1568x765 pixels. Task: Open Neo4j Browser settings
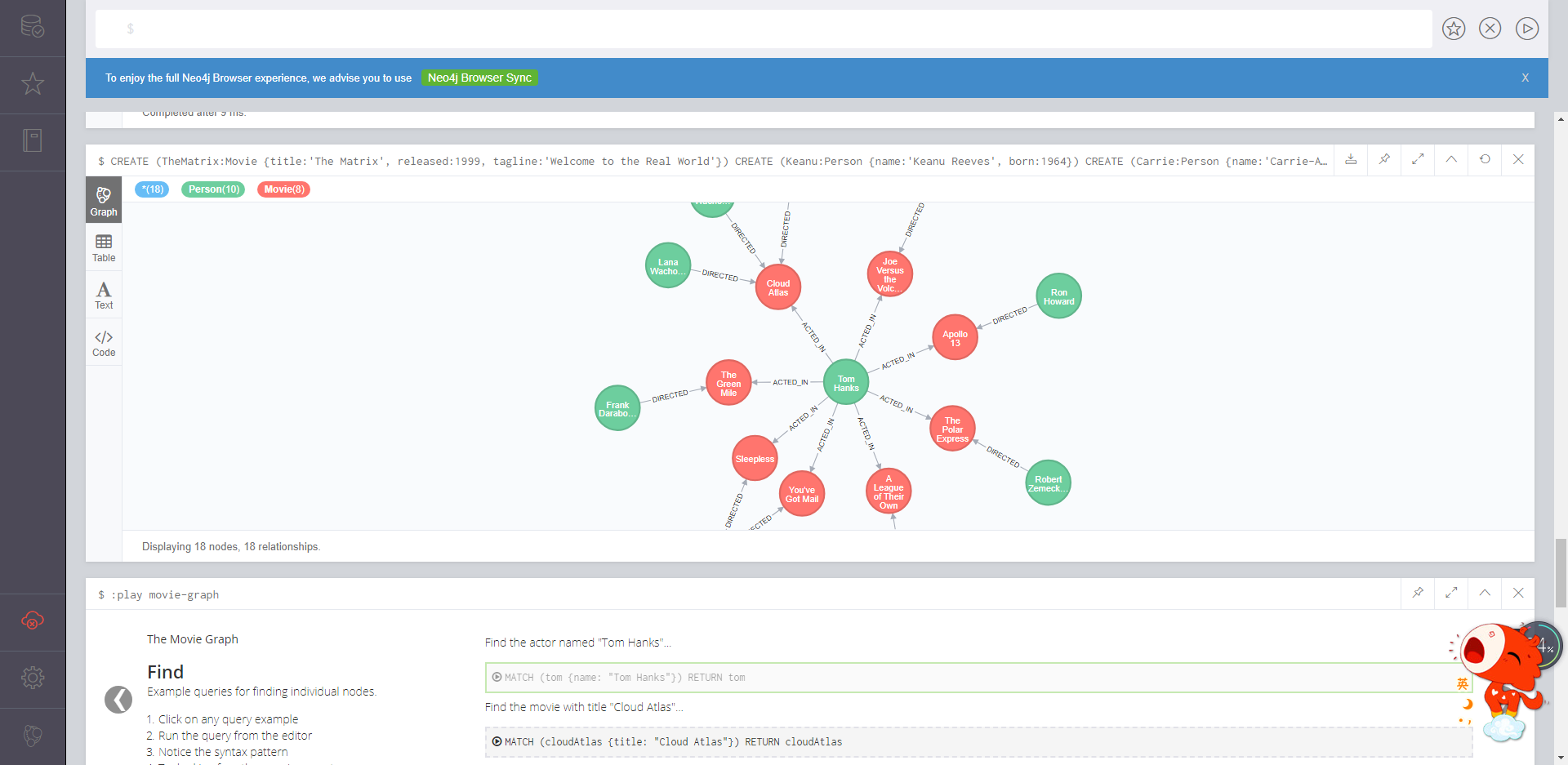click(33, 678)
